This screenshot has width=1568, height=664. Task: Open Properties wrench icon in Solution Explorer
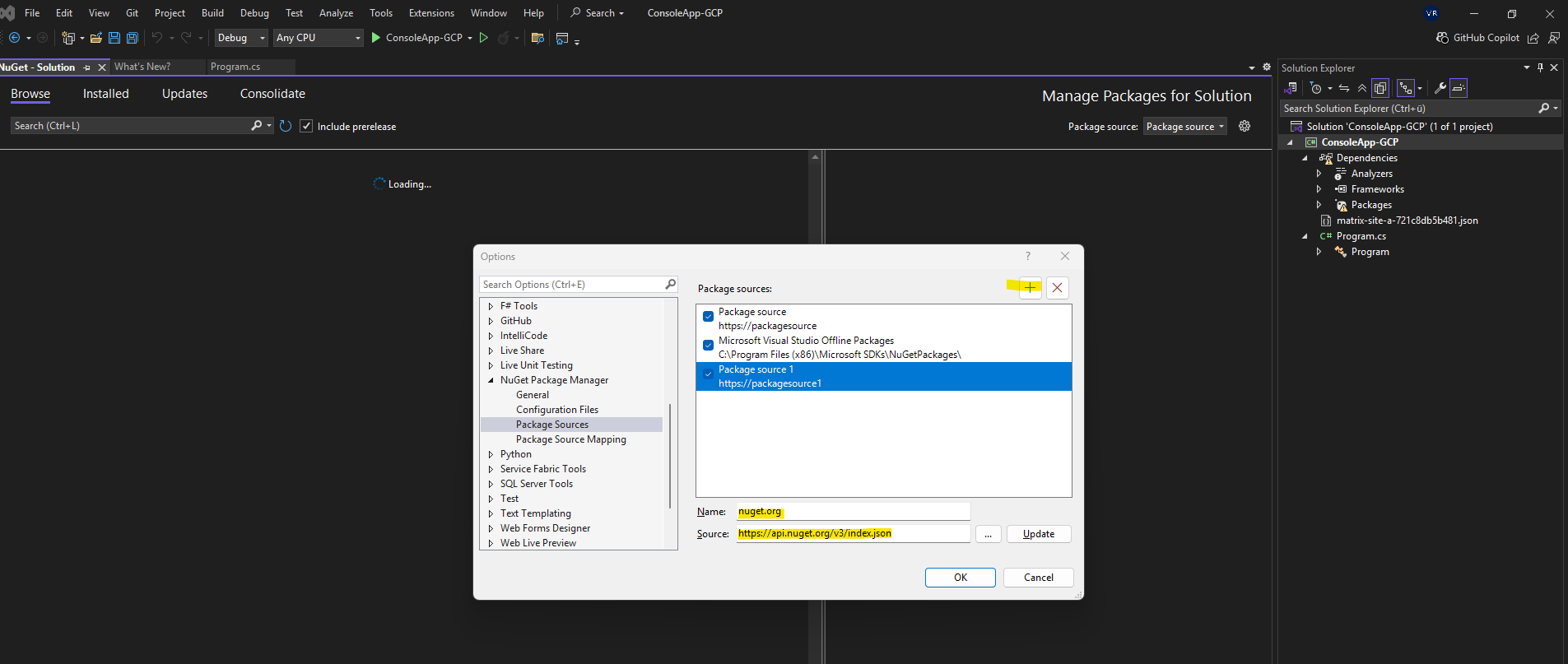click(x=1440, y=88)
